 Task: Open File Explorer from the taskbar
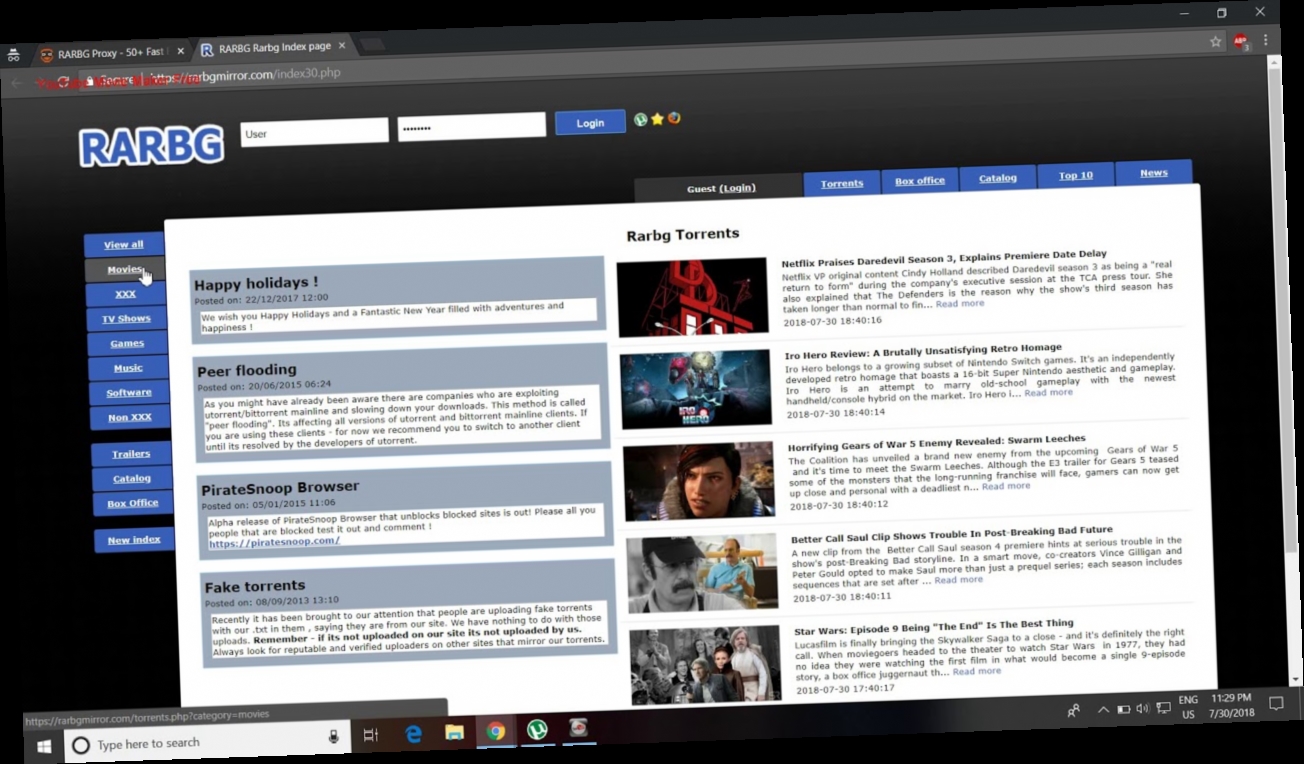454,732
